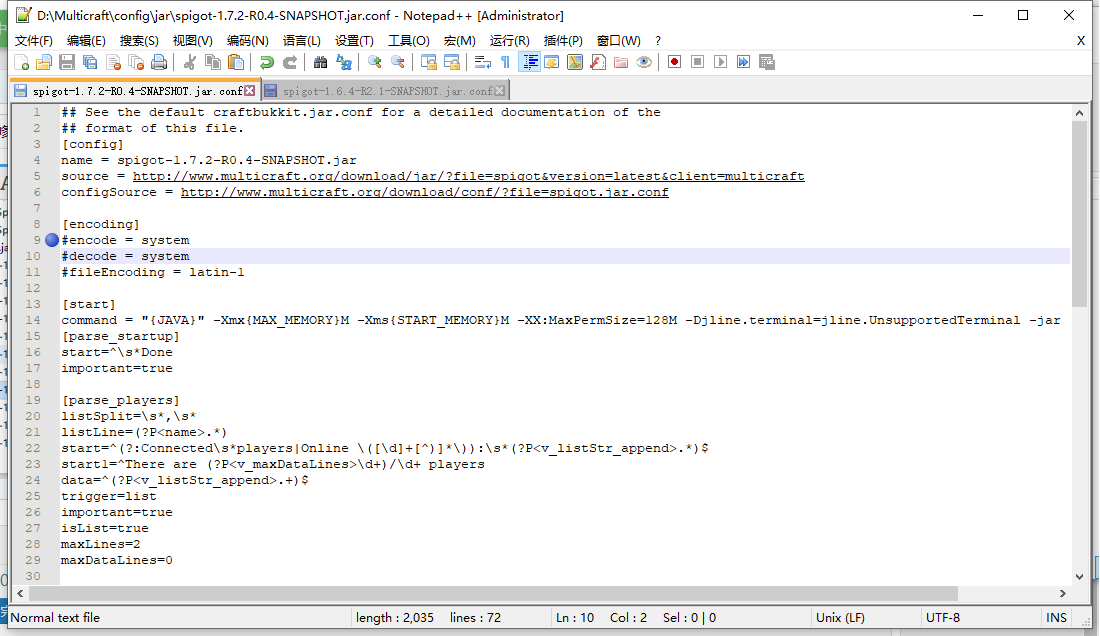Screen dimensions: 1100x636
Task: Toggle word wrap toolbar icon
Action: point(483,62)
